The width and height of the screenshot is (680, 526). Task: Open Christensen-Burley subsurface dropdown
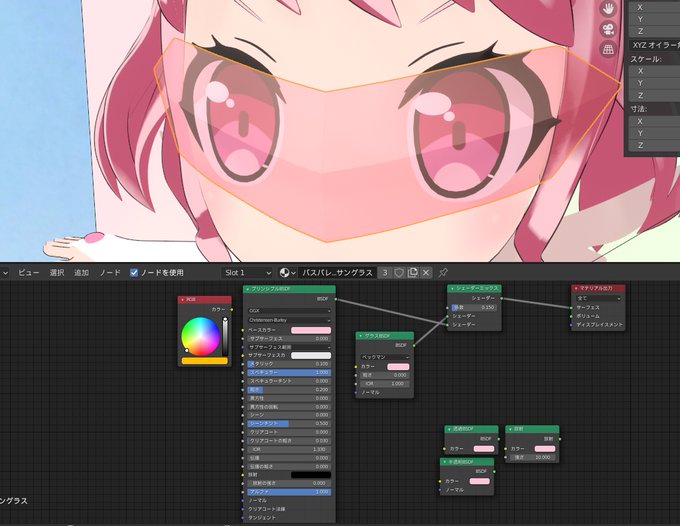(289, 320)
